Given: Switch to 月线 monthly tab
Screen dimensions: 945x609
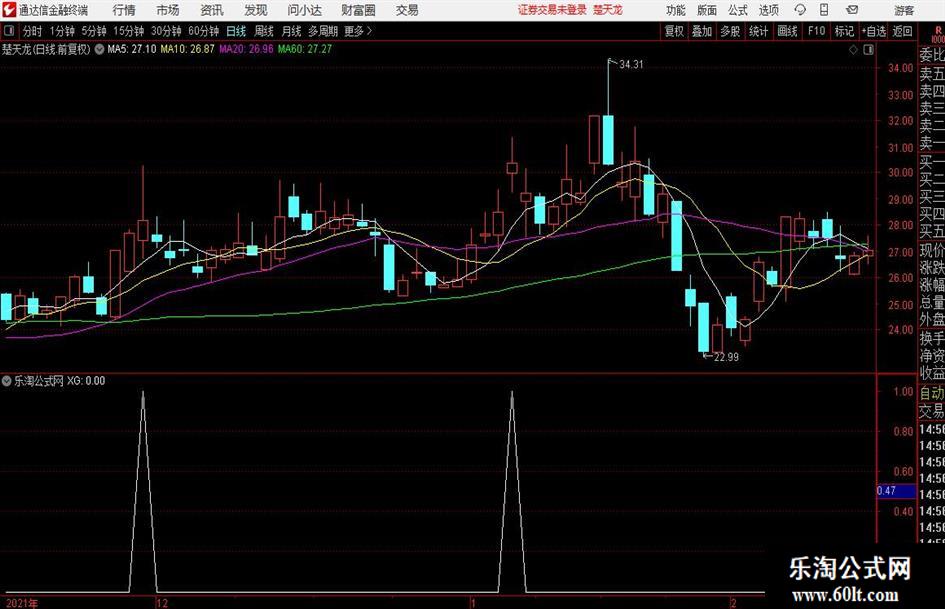Looking at the screenshot, I should tap(291, 31).
